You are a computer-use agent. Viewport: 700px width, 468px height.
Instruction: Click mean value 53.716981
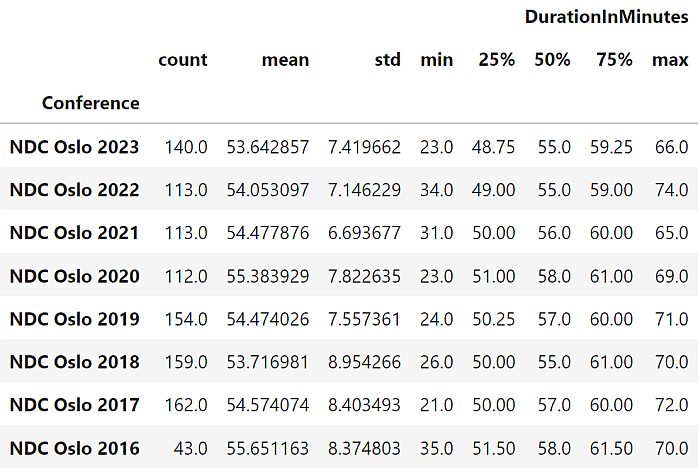tap(268, 362)
